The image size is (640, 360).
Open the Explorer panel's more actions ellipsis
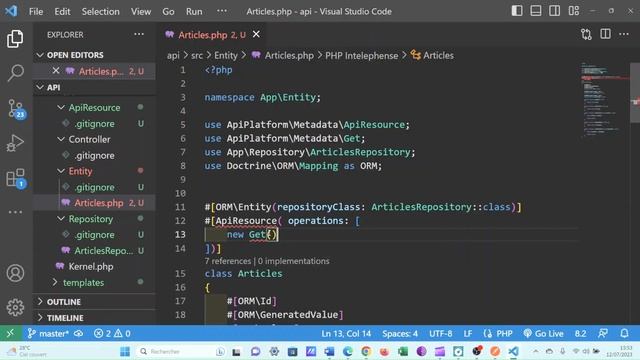click(x=139, y=34)
